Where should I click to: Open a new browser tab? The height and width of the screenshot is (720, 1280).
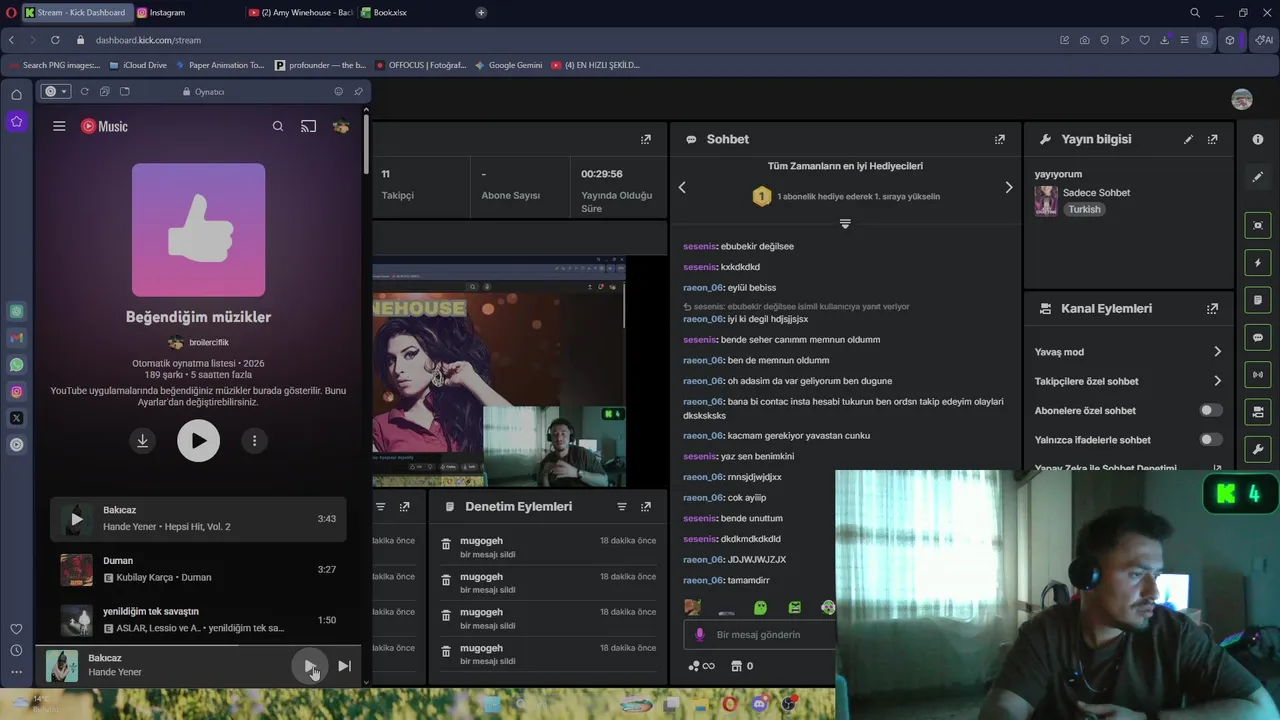pos(481,13)
